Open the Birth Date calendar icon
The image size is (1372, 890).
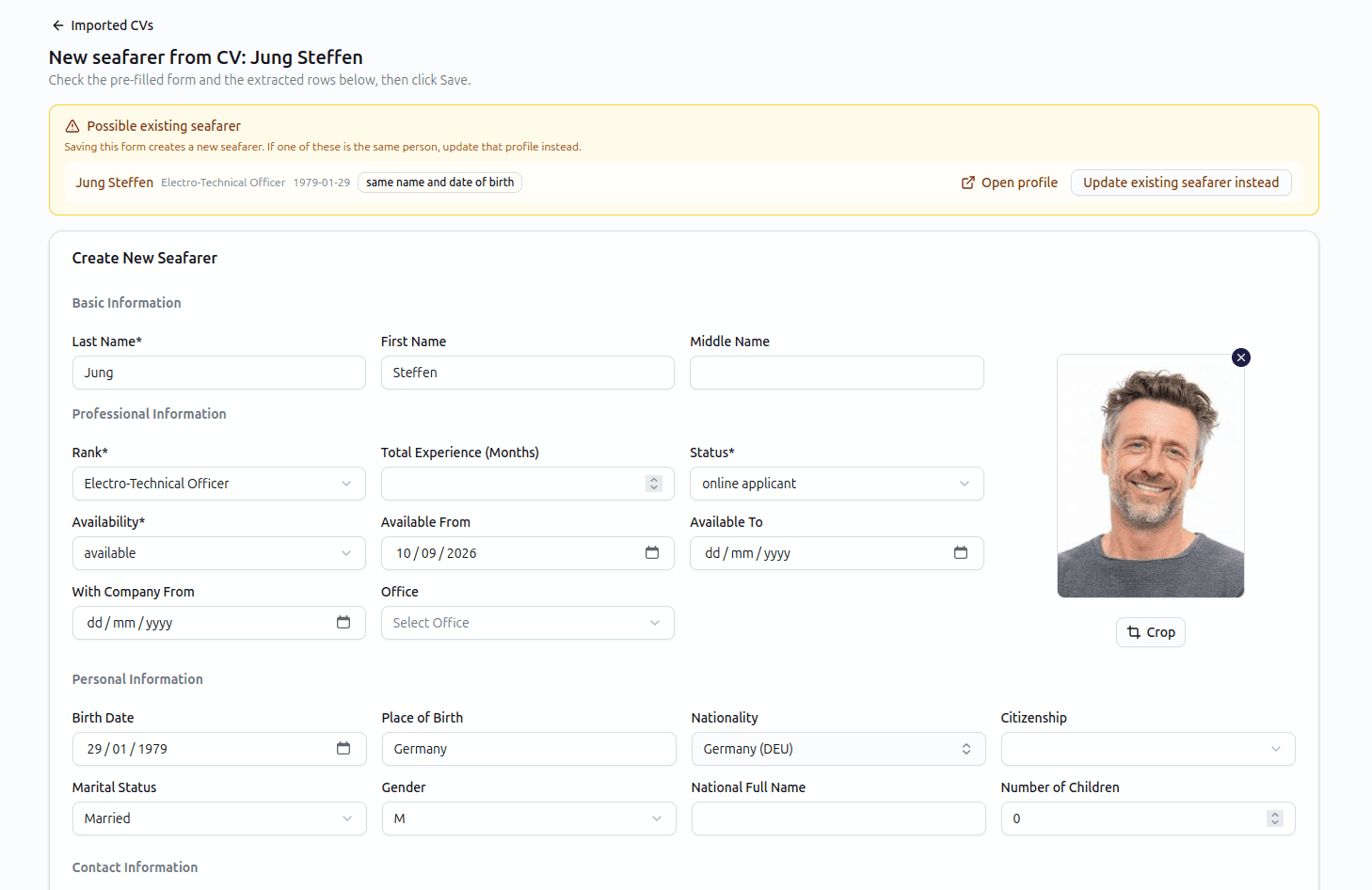[343, 748]
